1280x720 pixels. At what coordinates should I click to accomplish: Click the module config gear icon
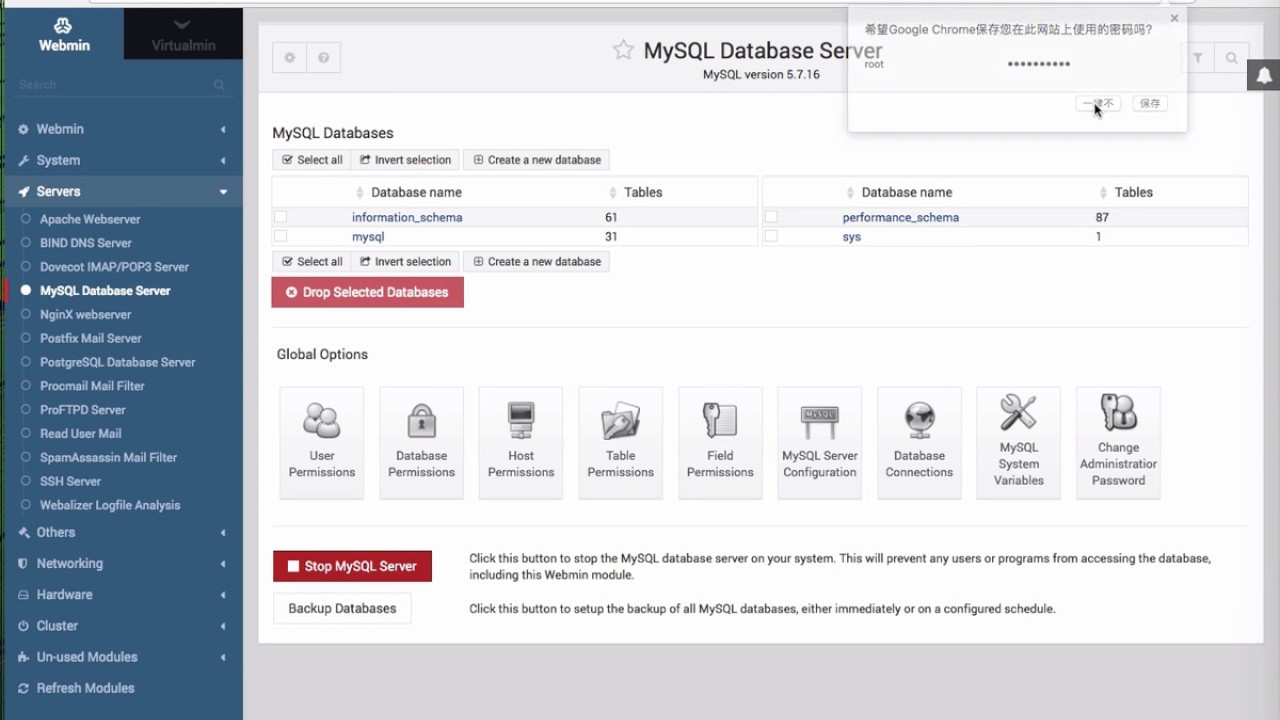289,58
